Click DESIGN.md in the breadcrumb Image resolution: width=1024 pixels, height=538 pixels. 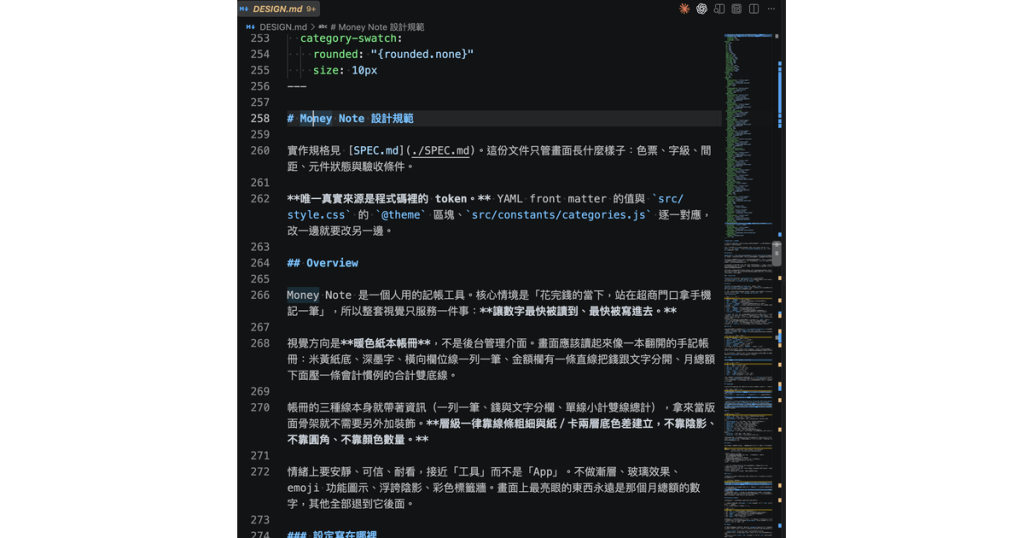click(x=283, y=27)
